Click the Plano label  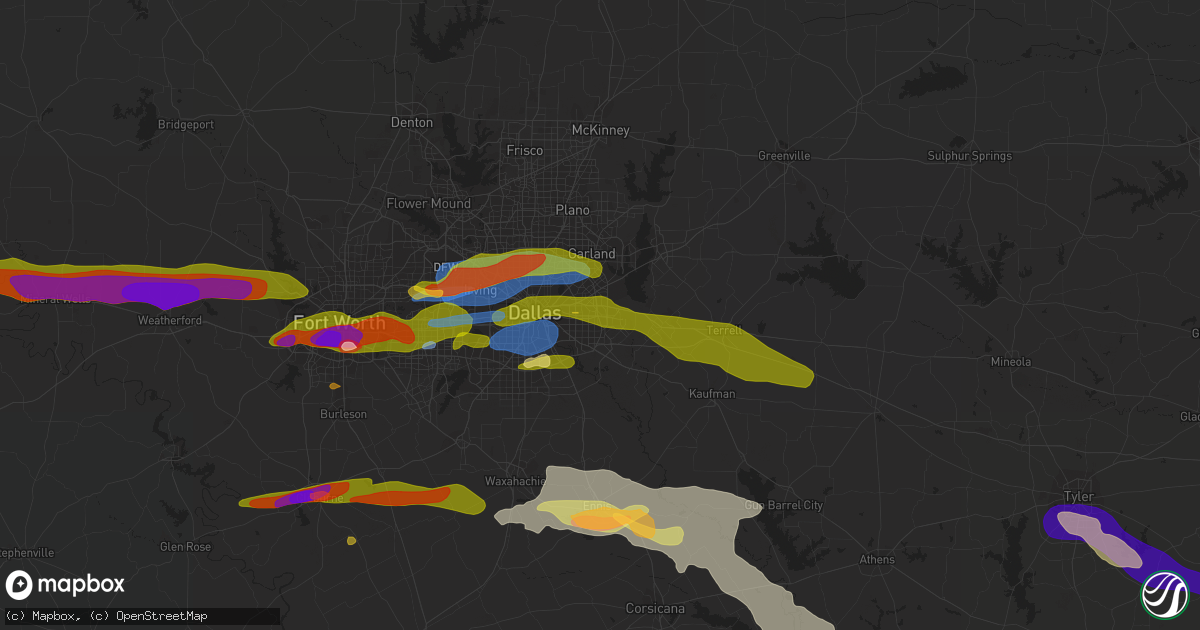[x=573, y=210]
